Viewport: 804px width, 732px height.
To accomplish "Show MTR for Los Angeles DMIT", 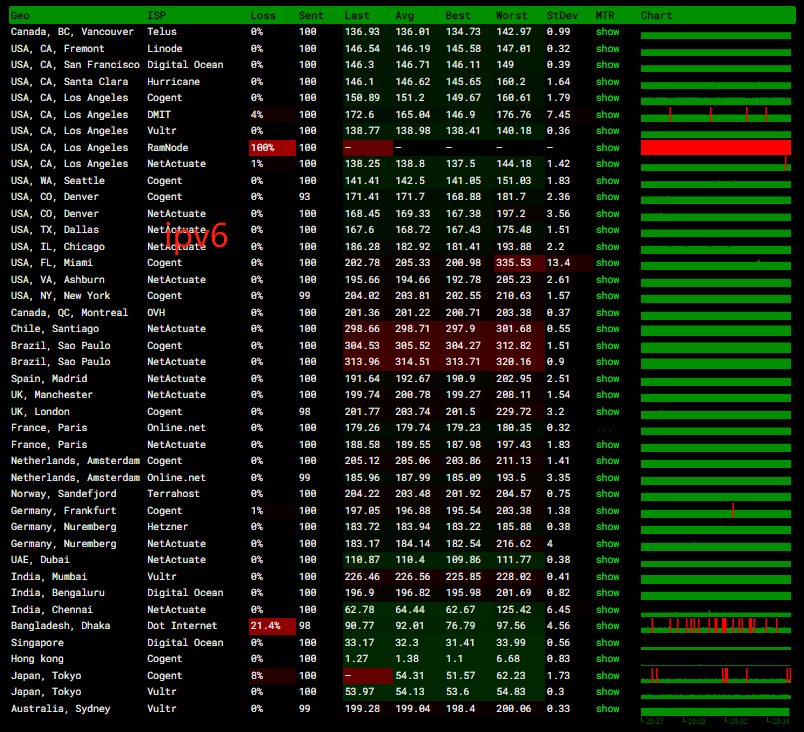I will pyautogui.click(x=608, y=115).
